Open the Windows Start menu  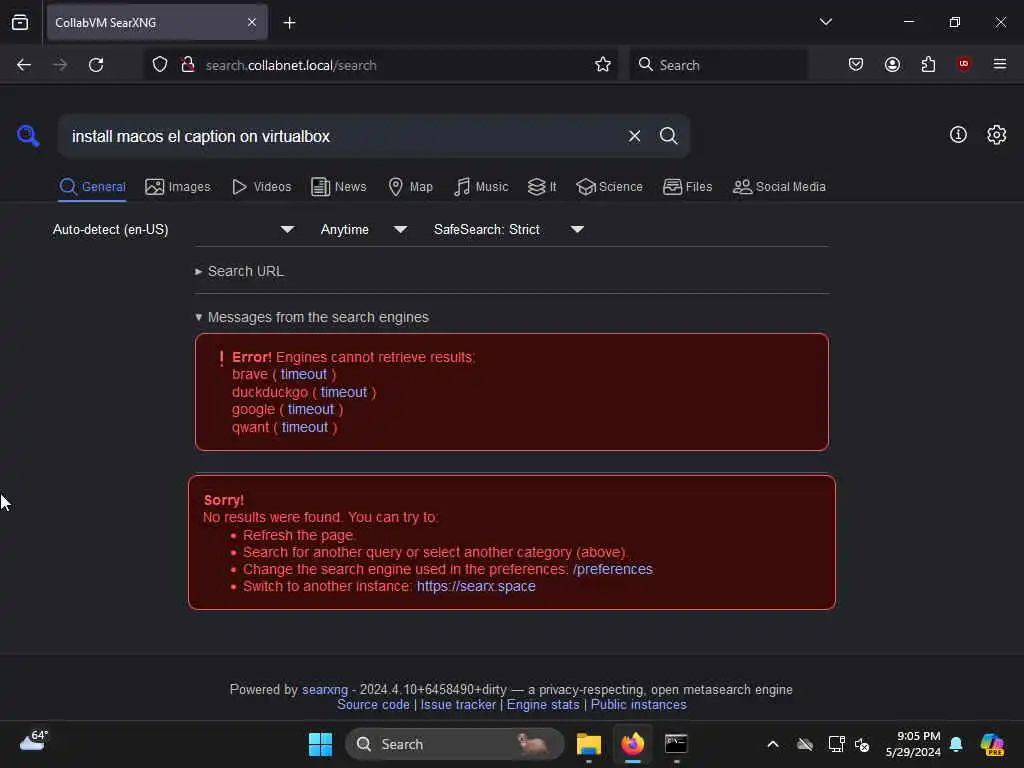320,744
